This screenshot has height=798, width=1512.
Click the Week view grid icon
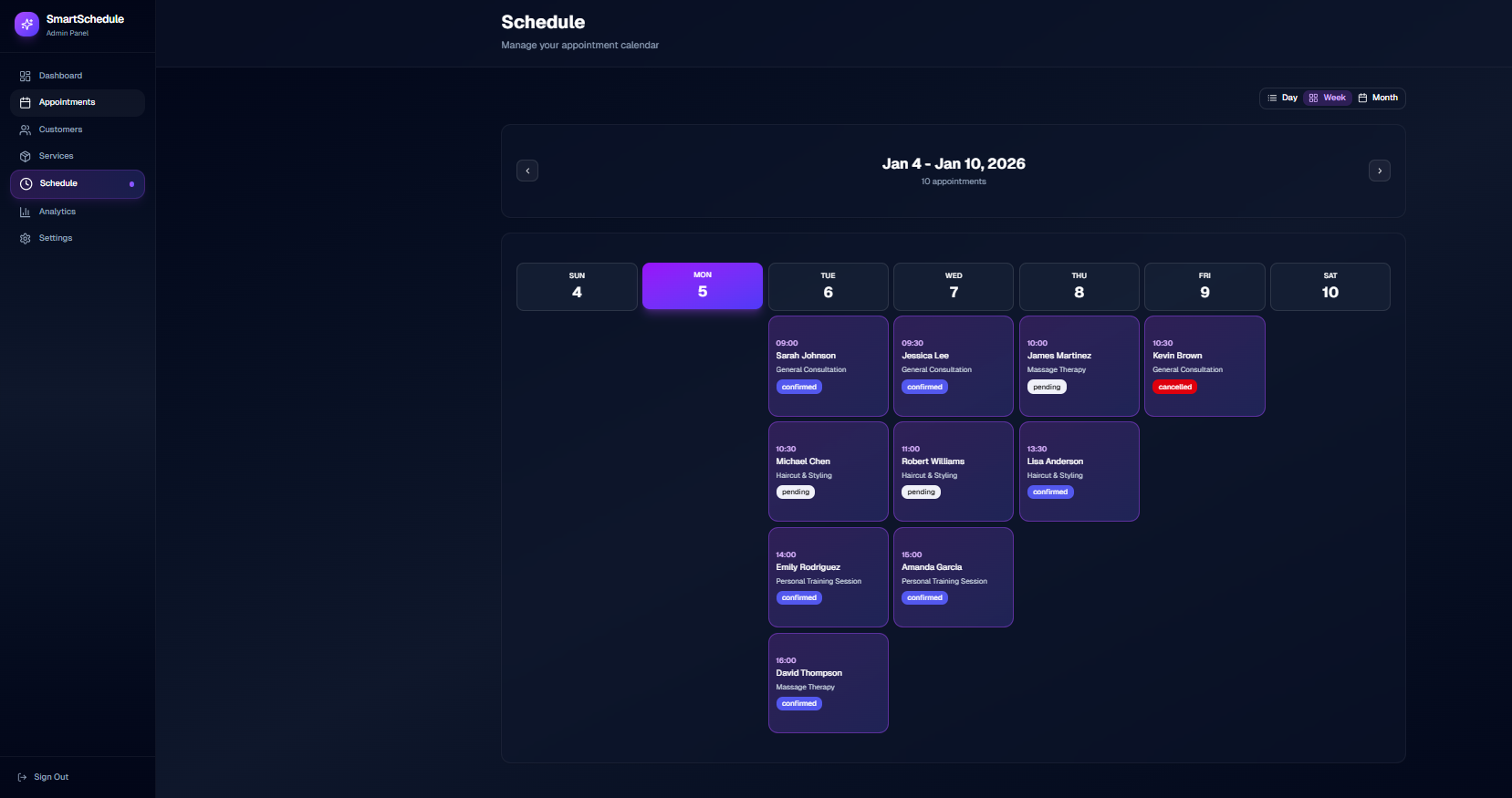click(1314, 98)
